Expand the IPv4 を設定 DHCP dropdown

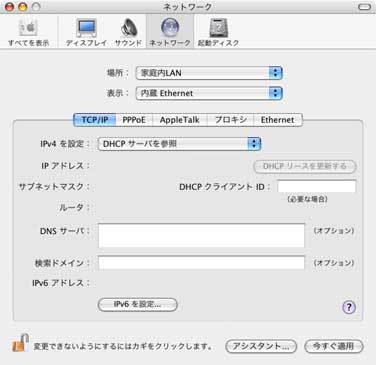pyautogui.click(x=179, y=144)
